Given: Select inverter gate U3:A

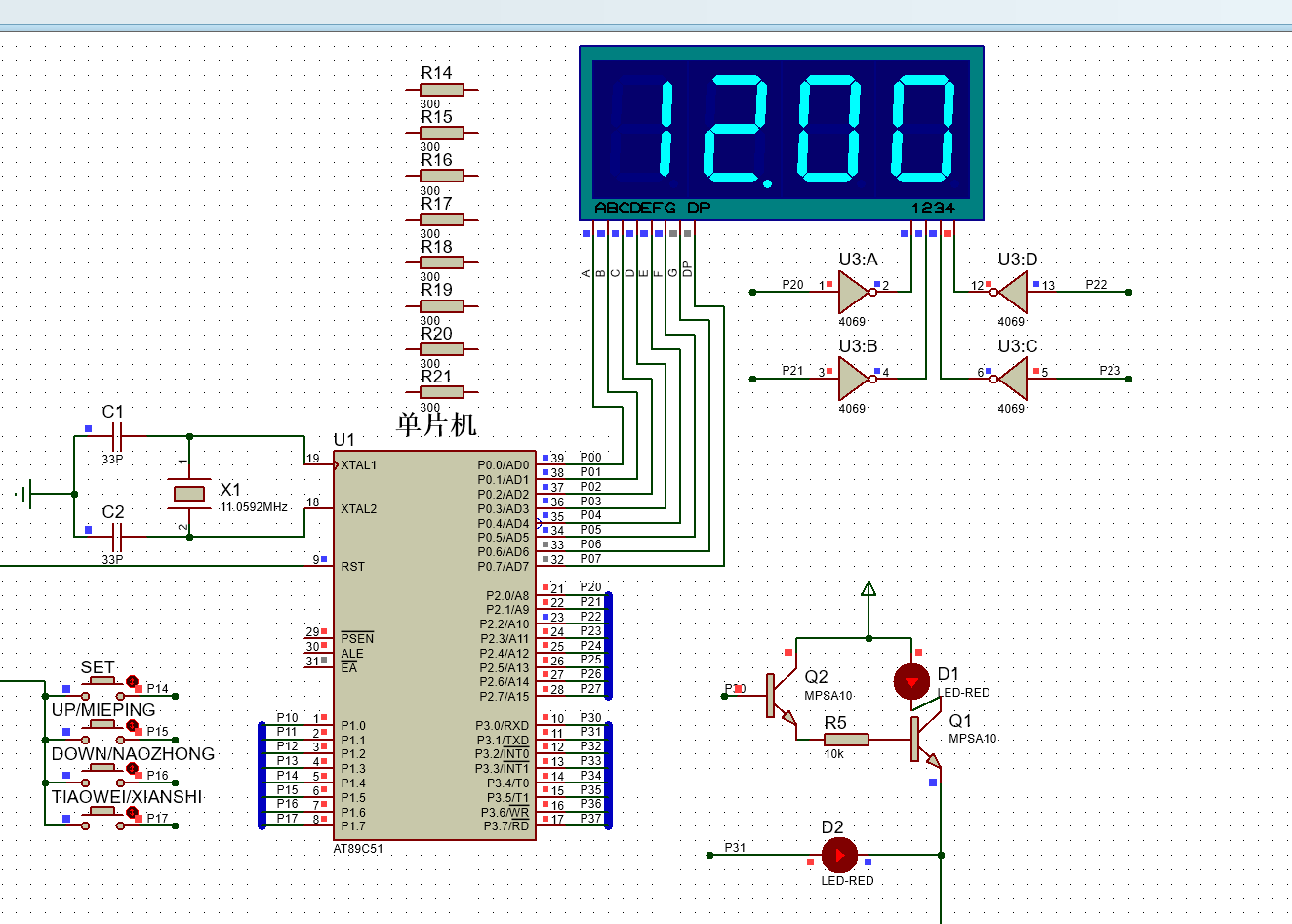Looking at the screenshot, I should [x=856, y=292].
